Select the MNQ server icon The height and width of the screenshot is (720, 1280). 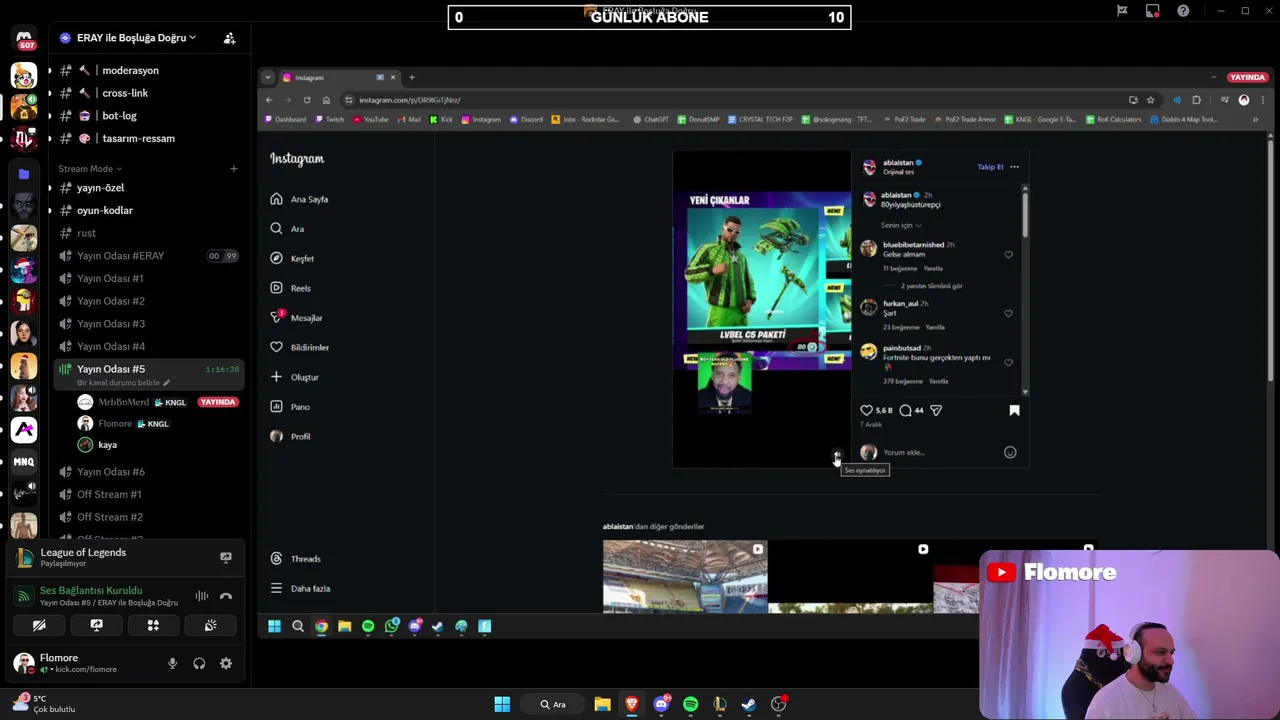tap(24, 461)
